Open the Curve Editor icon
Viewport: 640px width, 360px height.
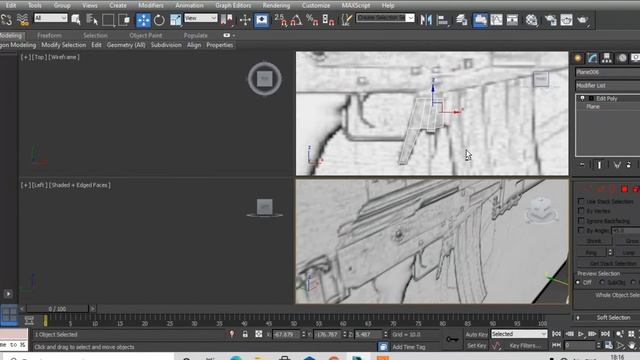pyautogui.click(x=496, y=20)
